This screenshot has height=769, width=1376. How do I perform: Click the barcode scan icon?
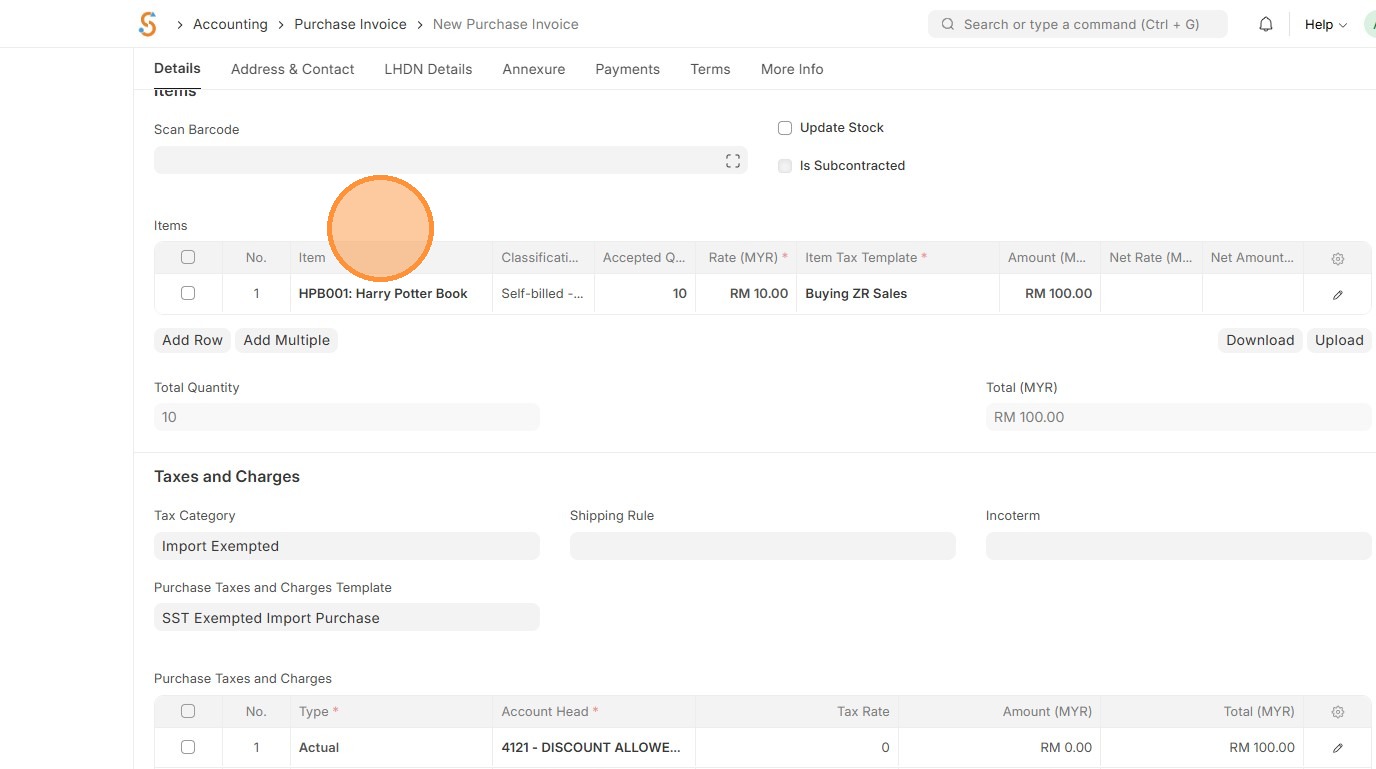[733, 161]
